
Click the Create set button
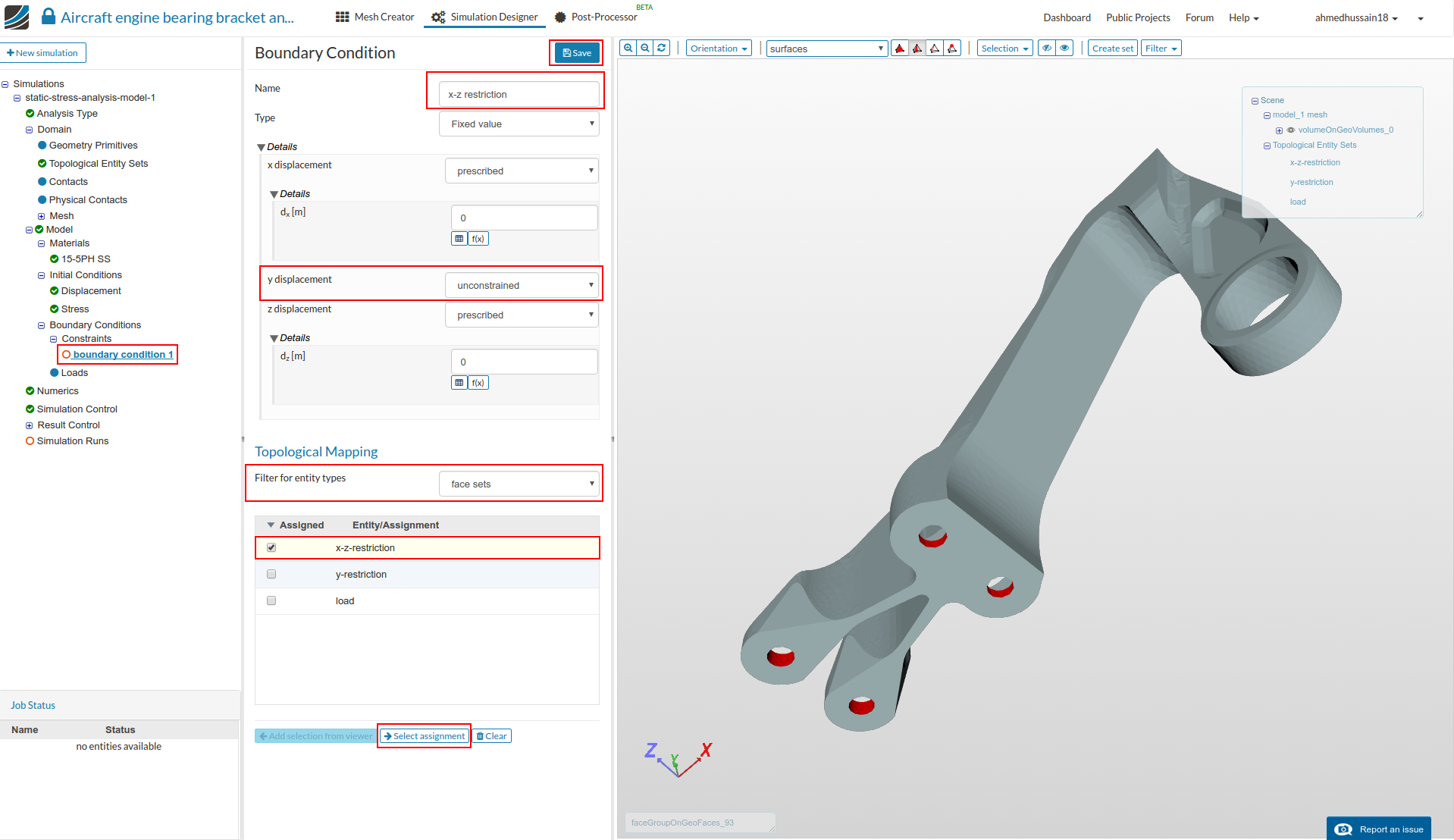1113,49
